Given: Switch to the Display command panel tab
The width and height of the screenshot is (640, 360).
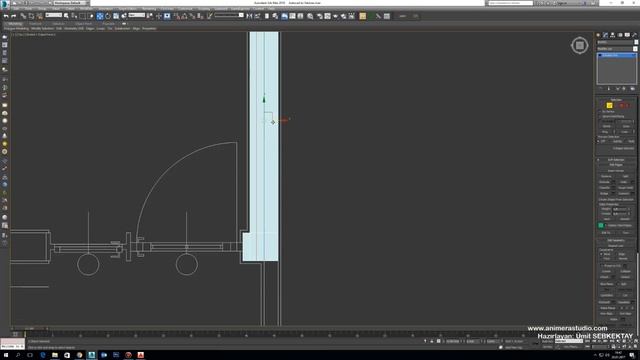Looking at the screenshot, I should pos(627,35).
